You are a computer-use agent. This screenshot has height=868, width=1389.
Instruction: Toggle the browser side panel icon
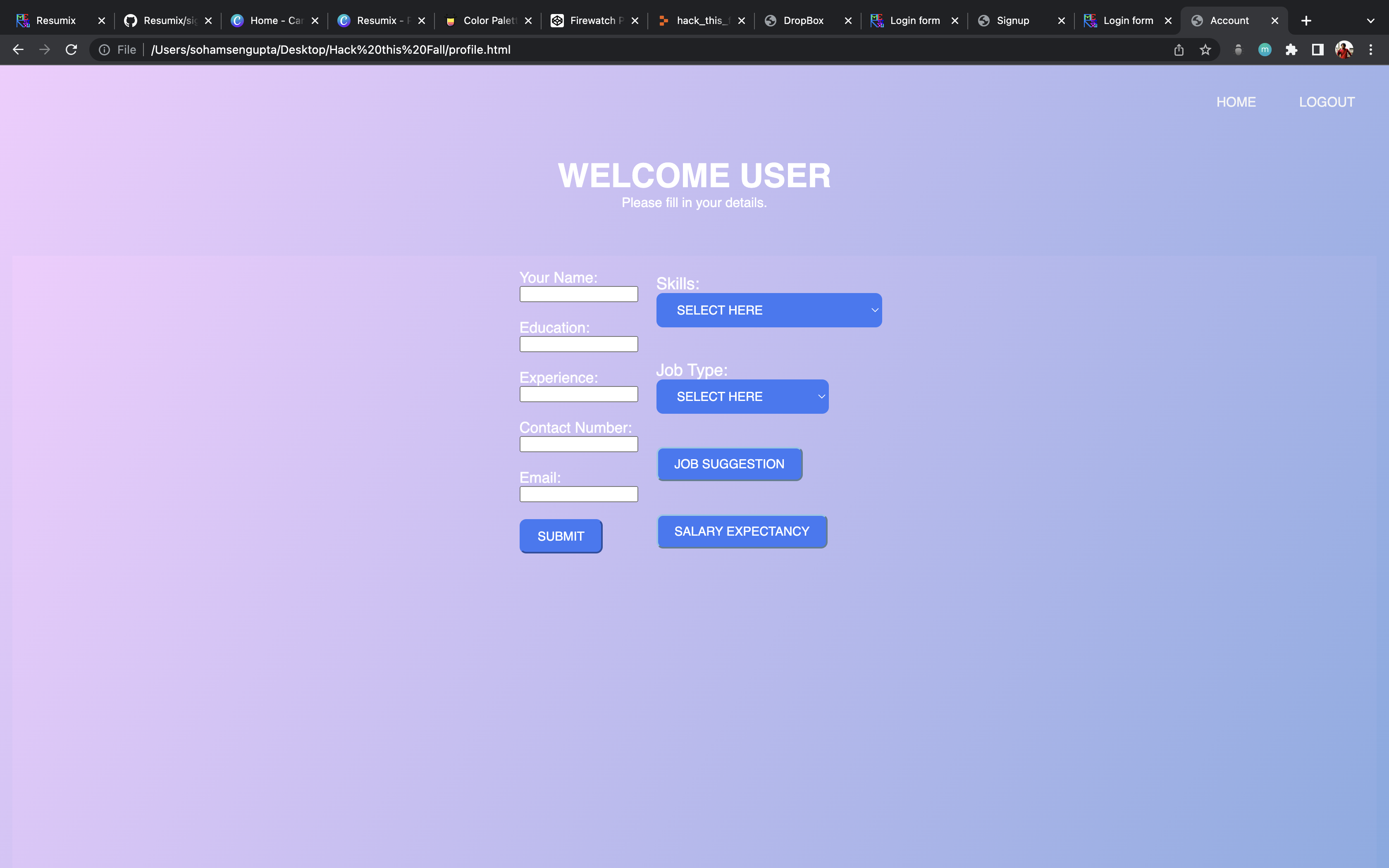coord(1318,50)
